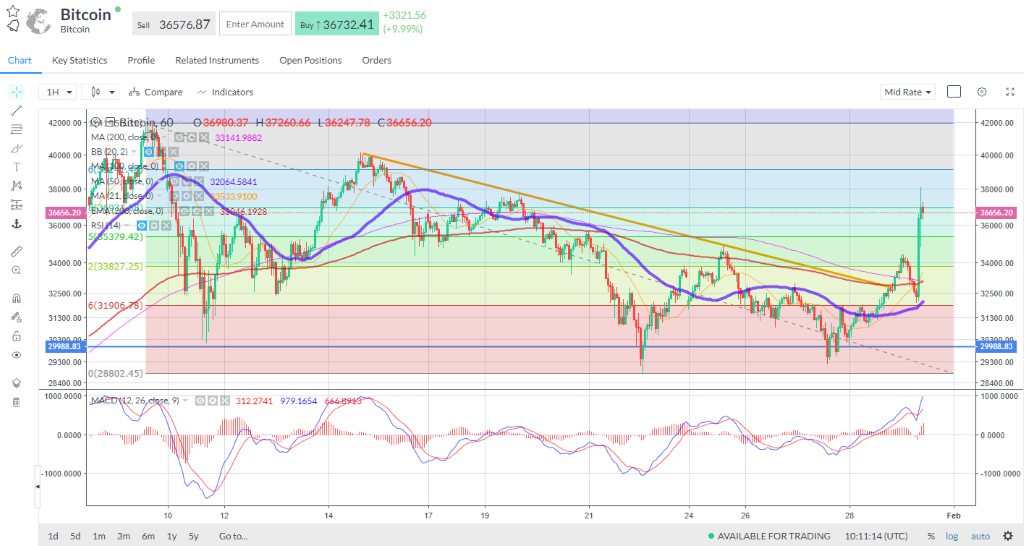Click the Sell 36576.87 button

(x=174, y=24)
